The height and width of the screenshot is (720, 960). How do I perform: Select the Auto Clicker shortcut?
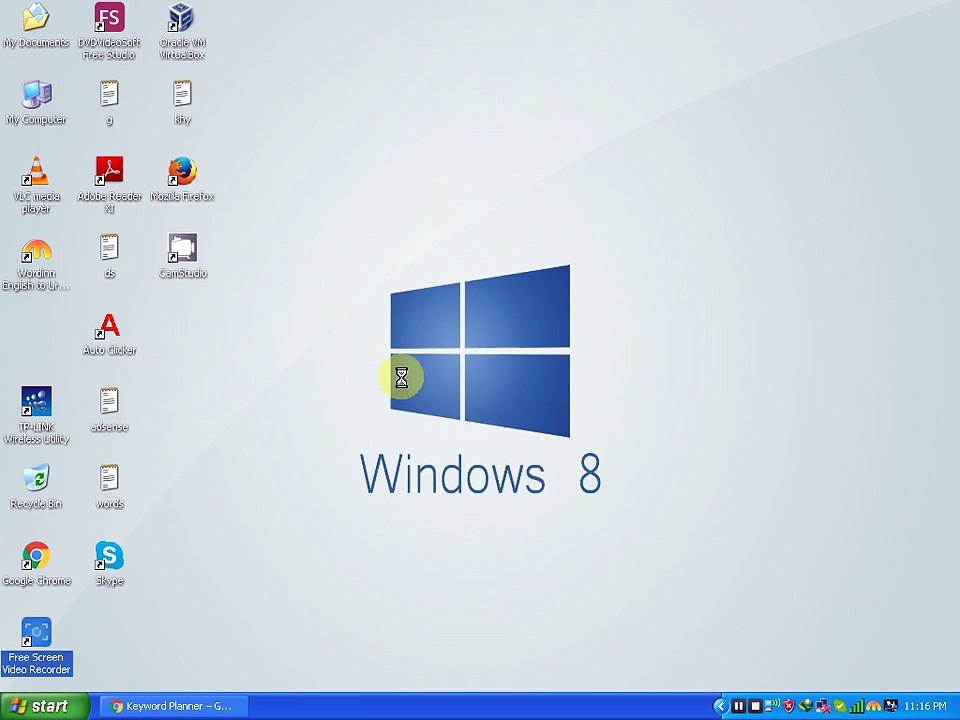tap(109, 334)
